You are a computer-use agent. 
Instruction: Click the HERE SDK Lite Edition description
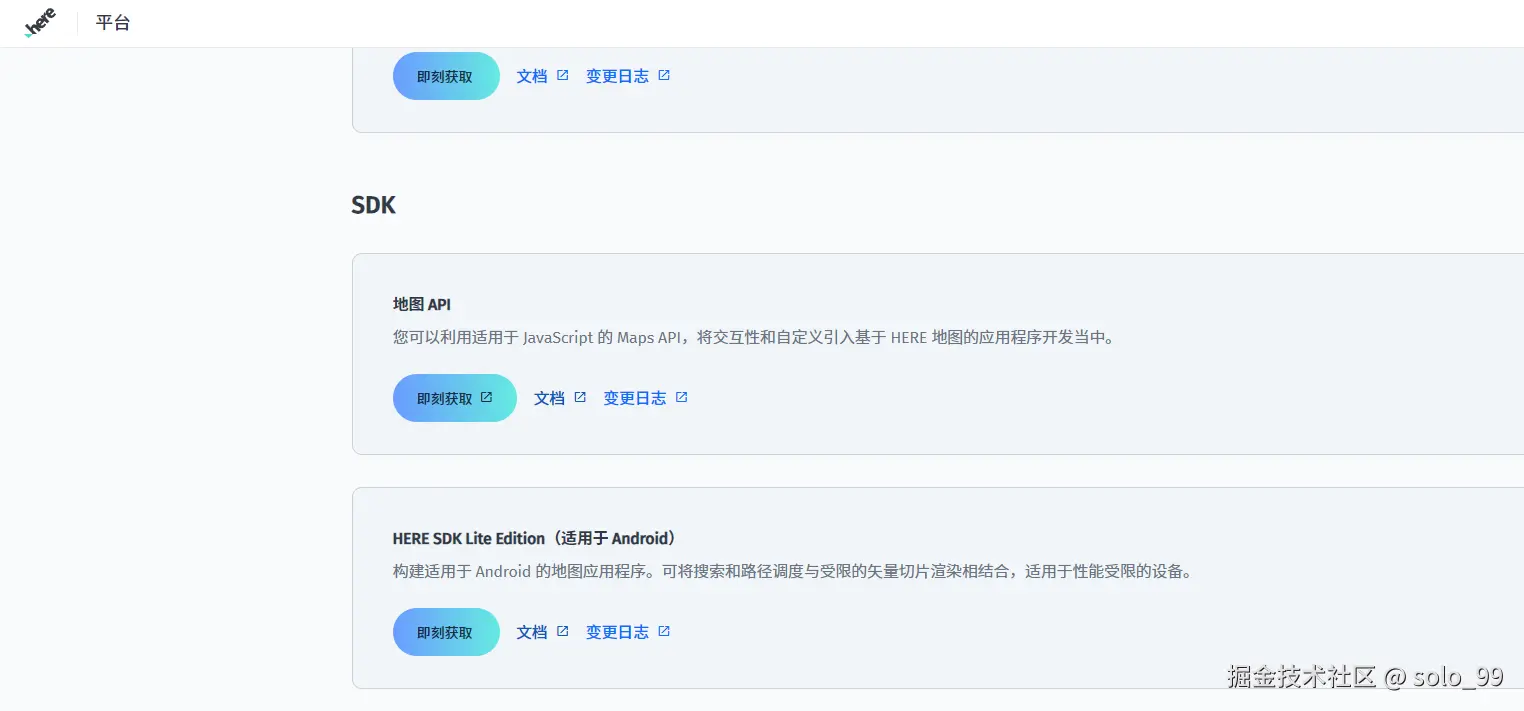(x=793, y=572)
